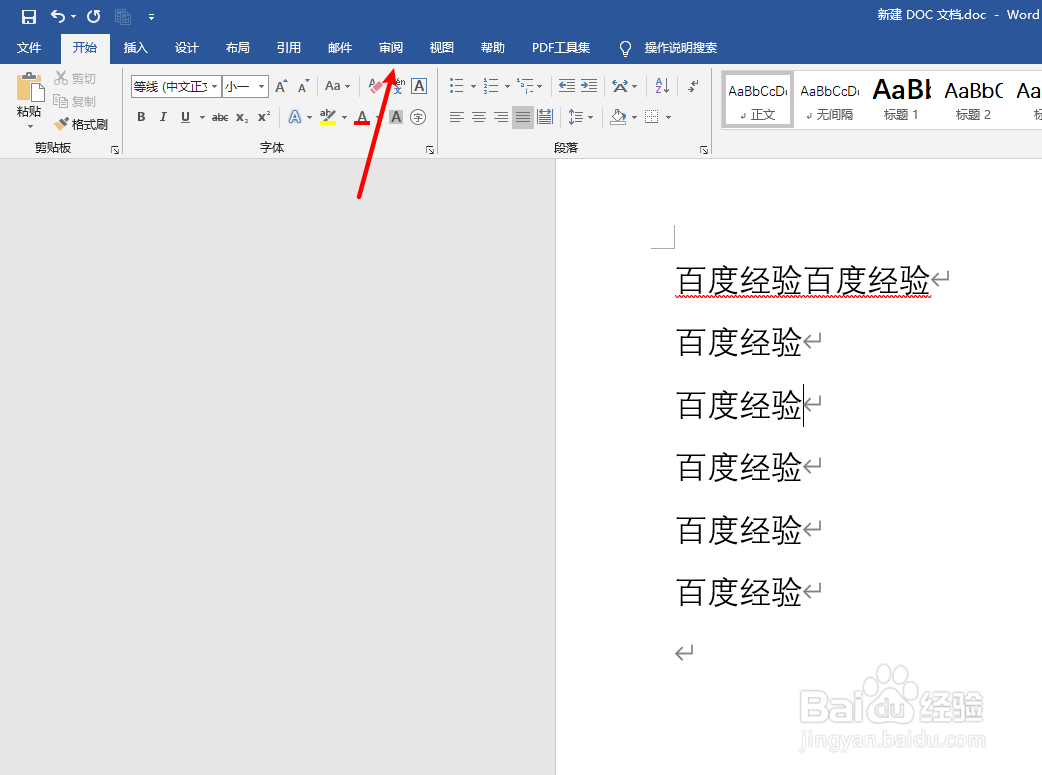Screen dimensions: 1042x775
Task: Decrease paragraph indent
Action: (567, 86)
